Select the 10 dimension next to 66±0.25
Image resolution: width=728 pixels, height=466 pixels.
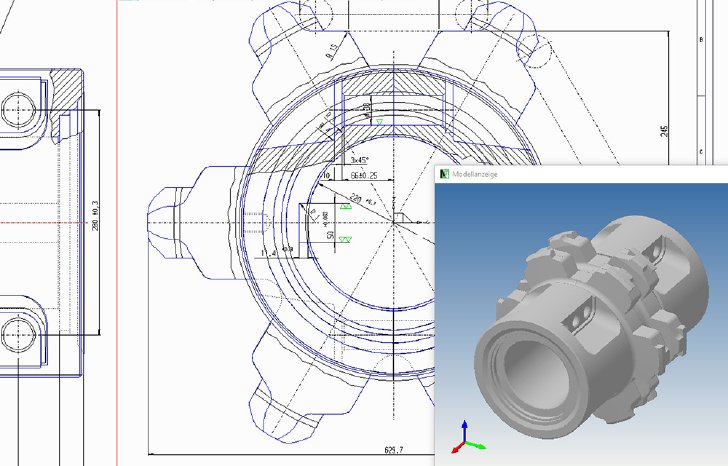[x=326, y=175]
